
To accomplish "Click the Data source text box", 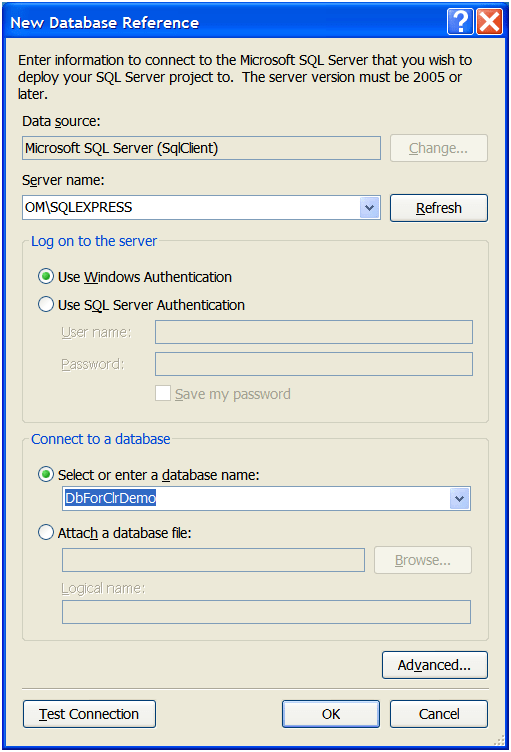I will pyautogui.click(x=202, y=148).
